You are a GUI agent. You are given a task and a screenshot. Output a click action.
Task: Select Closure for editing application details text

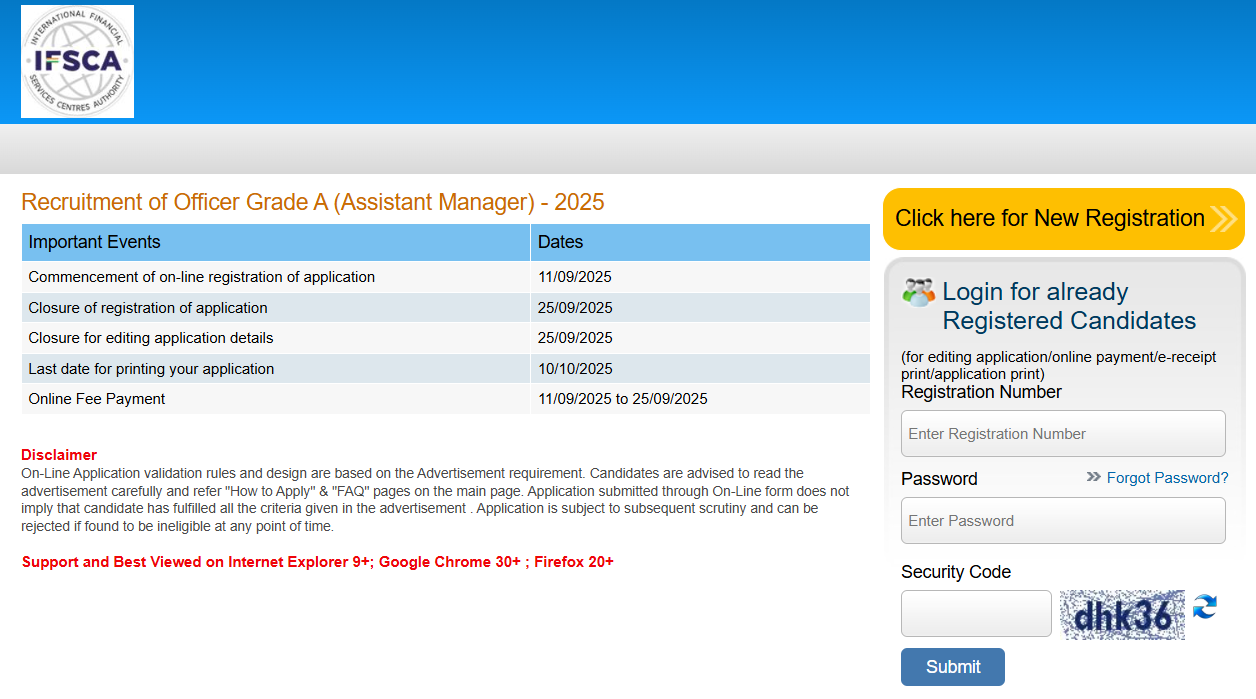151,338
